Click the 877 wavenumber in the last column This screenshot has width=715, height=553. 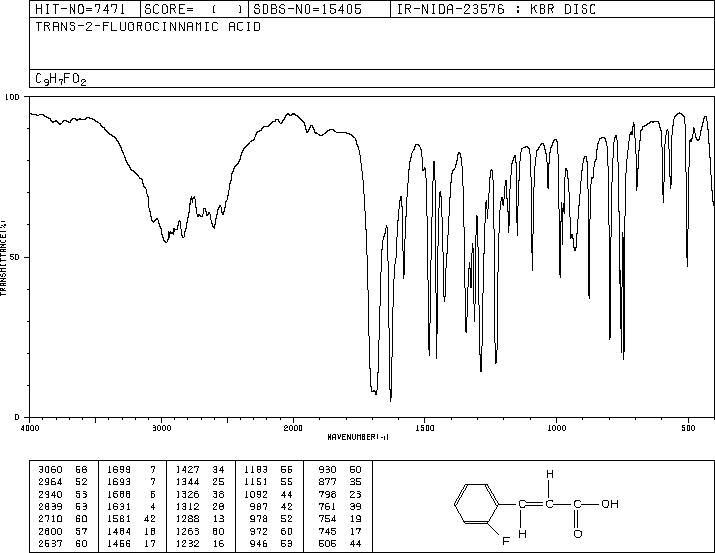click(327, 482)
